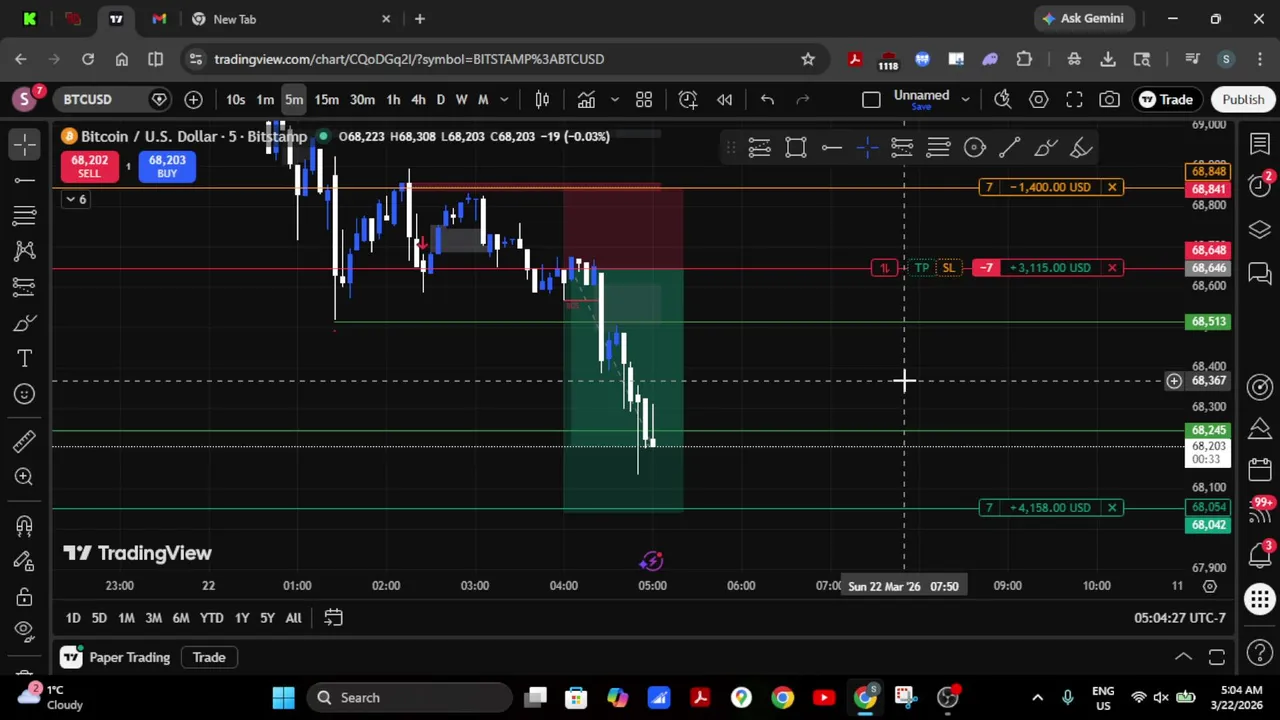Open the Indicators menu
1280x720 pixels.
point(586,99)
